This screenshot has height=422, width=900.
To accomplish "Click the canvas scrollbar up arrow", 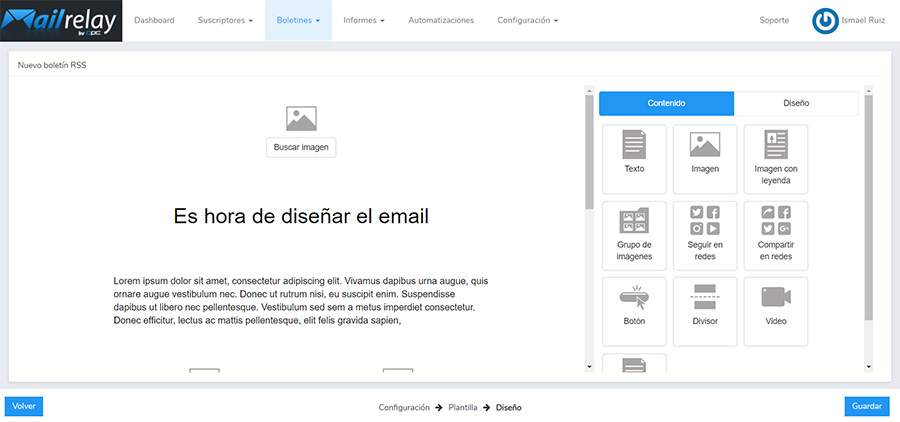I will (x=589, y=90).
